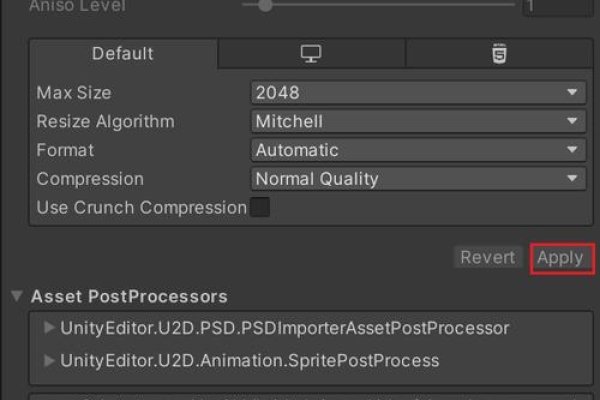Viewport: 600px width, 400px height.
Task: Expand the PSDImporterAssetPostProcessor entry
Action: (x=50, y=328)
